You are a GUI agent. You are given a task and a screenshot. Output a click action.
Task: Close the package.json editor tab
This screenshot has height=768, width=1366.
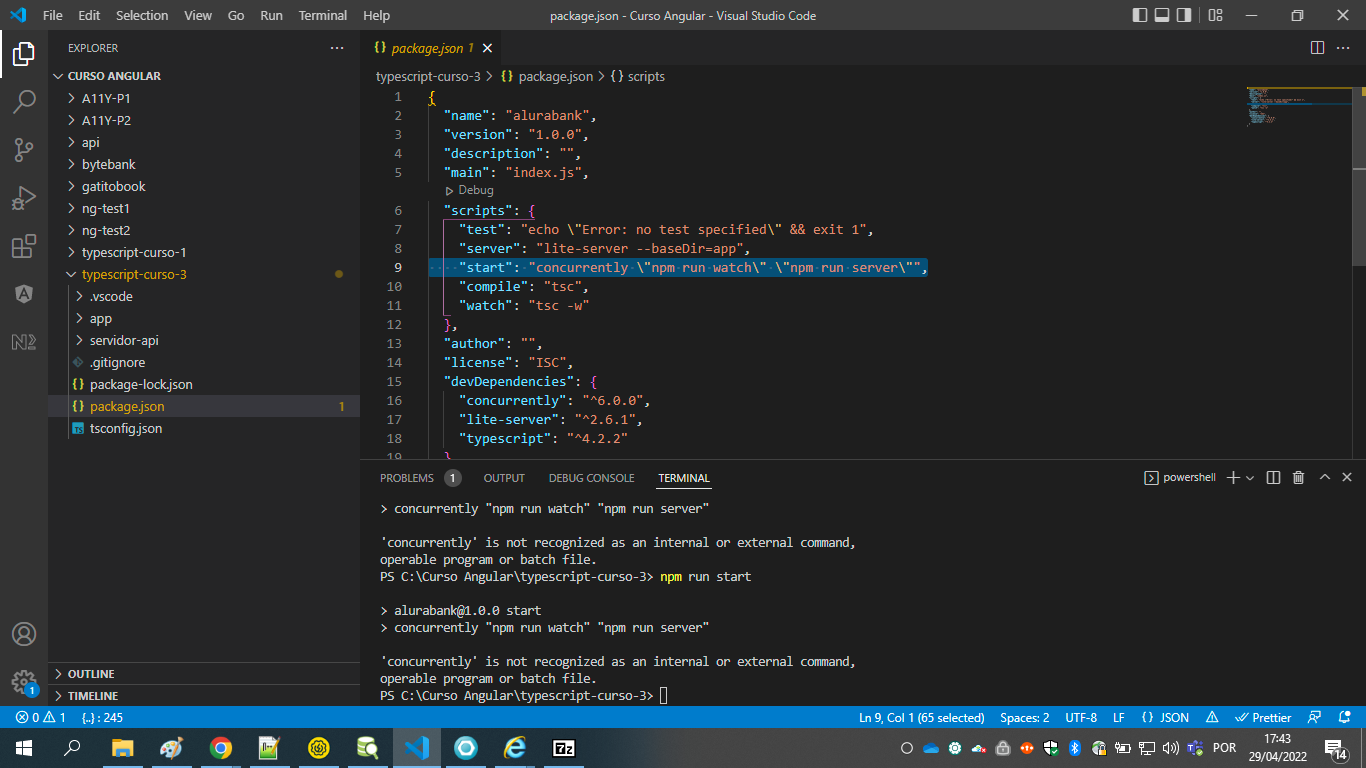coord(487,48)
